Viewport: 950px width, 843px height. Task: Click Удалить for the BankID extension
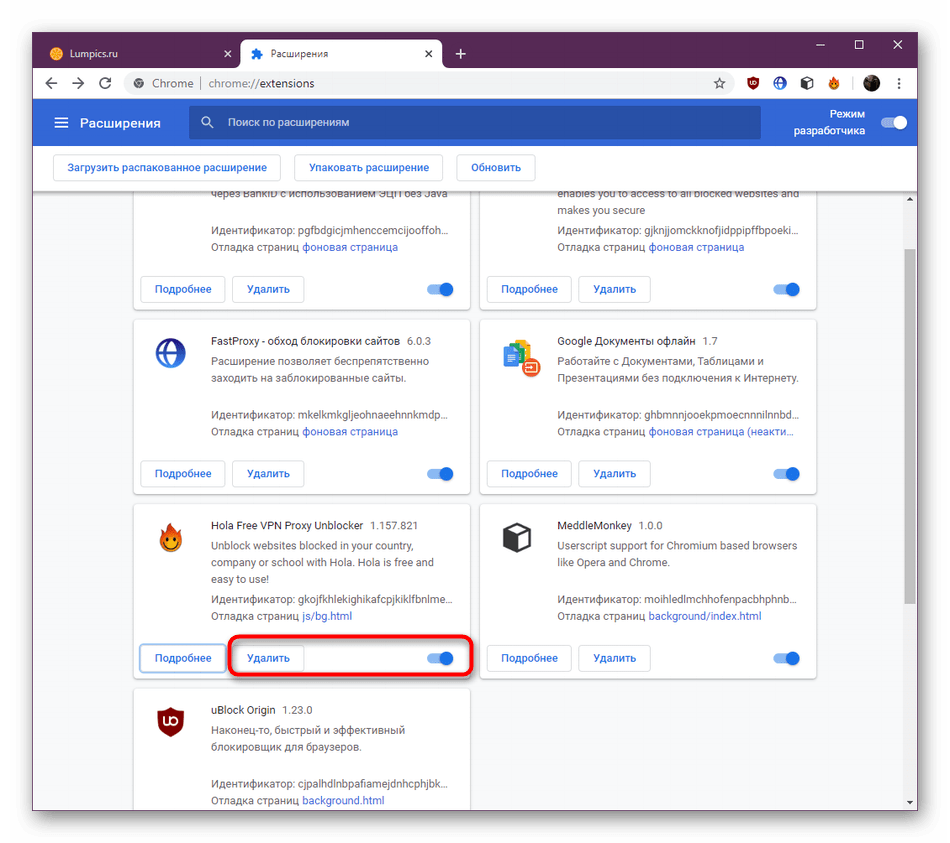(268, 289)
